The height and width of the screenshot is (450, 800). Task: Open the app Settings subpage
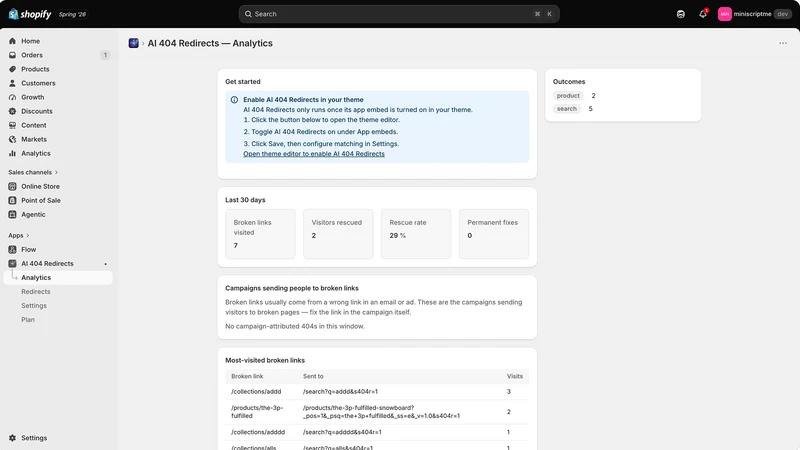click(x=34, y=306)
